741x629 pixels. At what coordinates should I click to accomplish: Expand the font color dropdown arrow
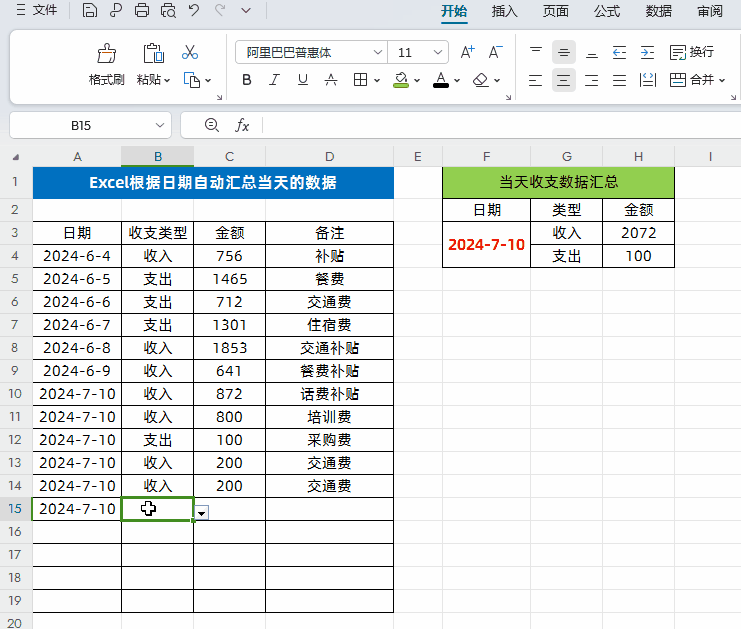pyautogui.click(x=457, y=80)
